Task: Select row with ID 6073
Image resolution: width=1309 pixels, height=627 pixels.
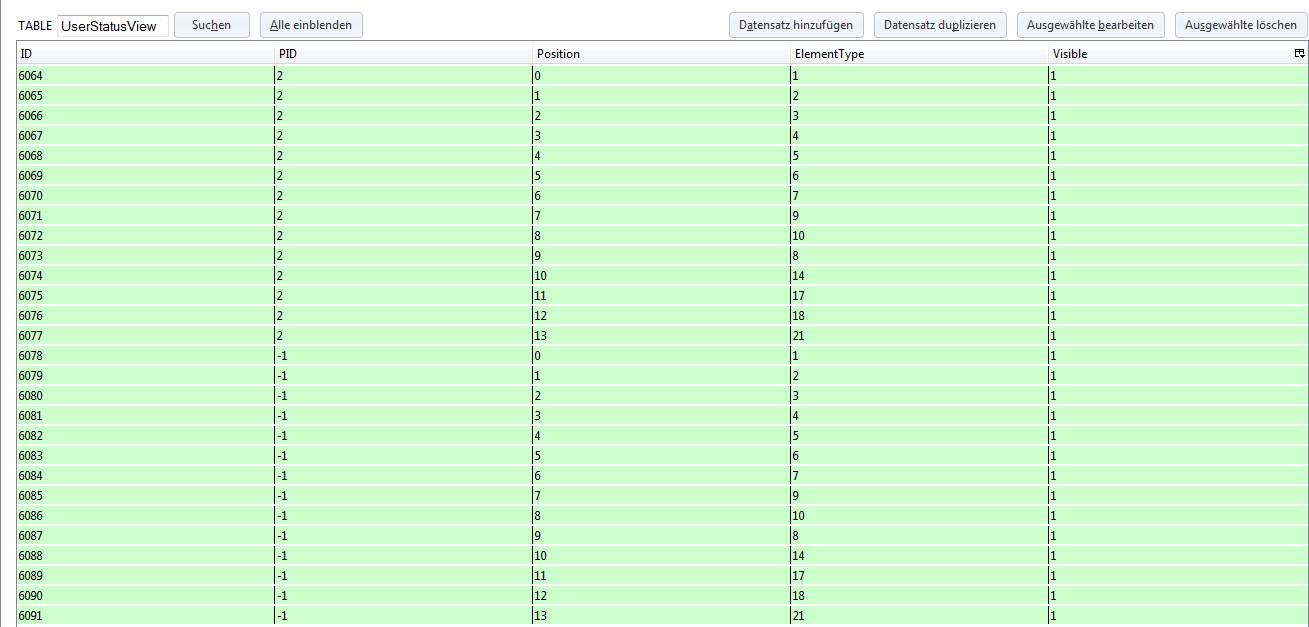Action: [x=661, y=256]
